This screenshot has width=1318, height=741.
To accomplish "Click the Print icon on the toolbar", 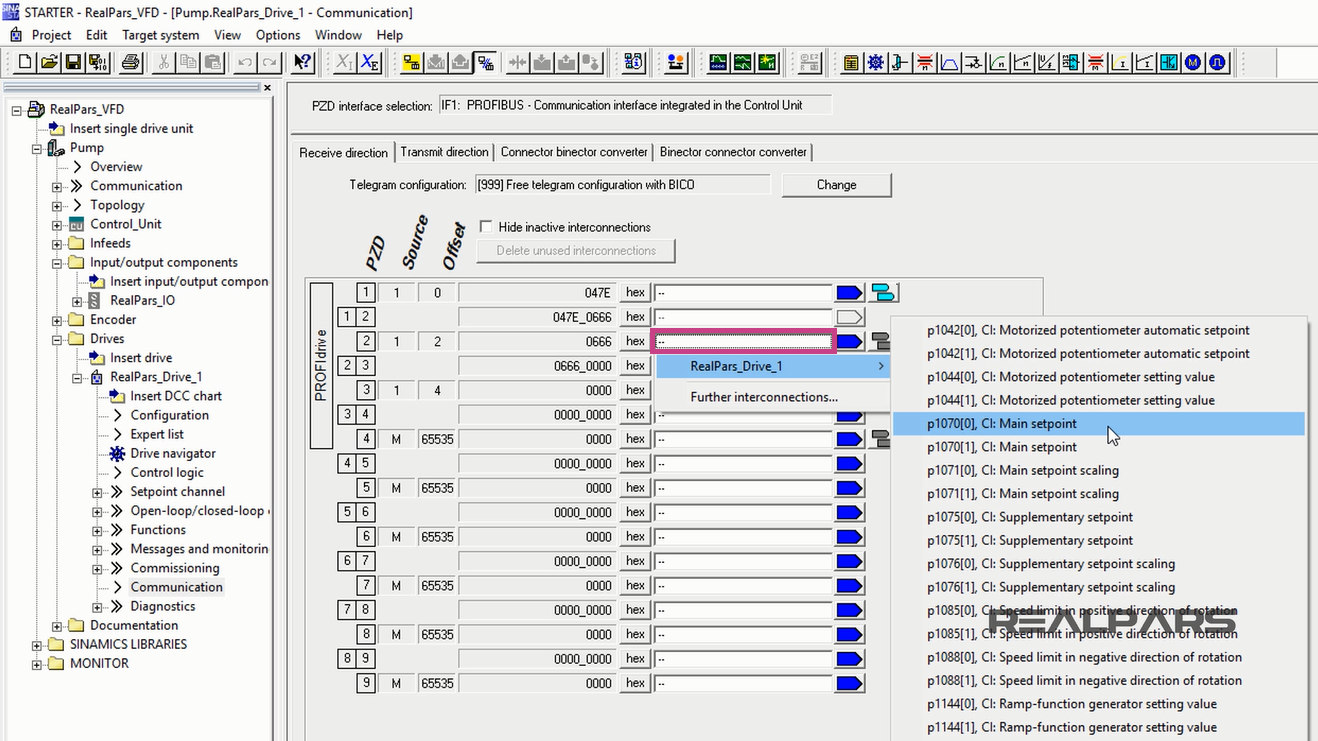I will [x=131, y=62].
